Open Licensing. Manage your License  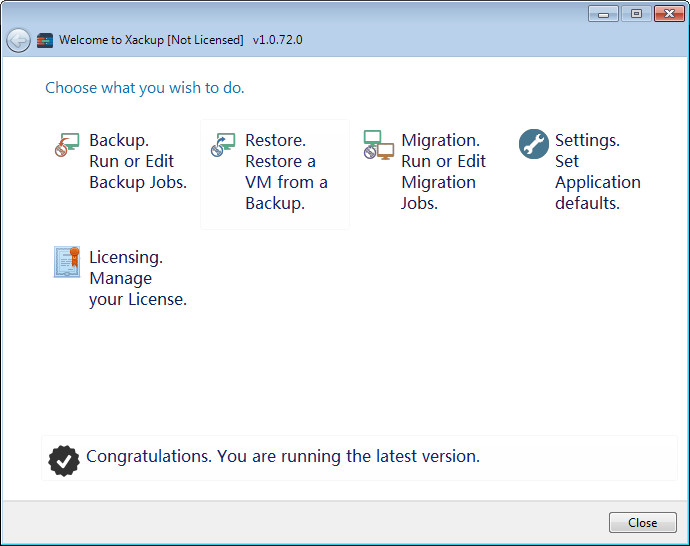click(x=137, y=278)
